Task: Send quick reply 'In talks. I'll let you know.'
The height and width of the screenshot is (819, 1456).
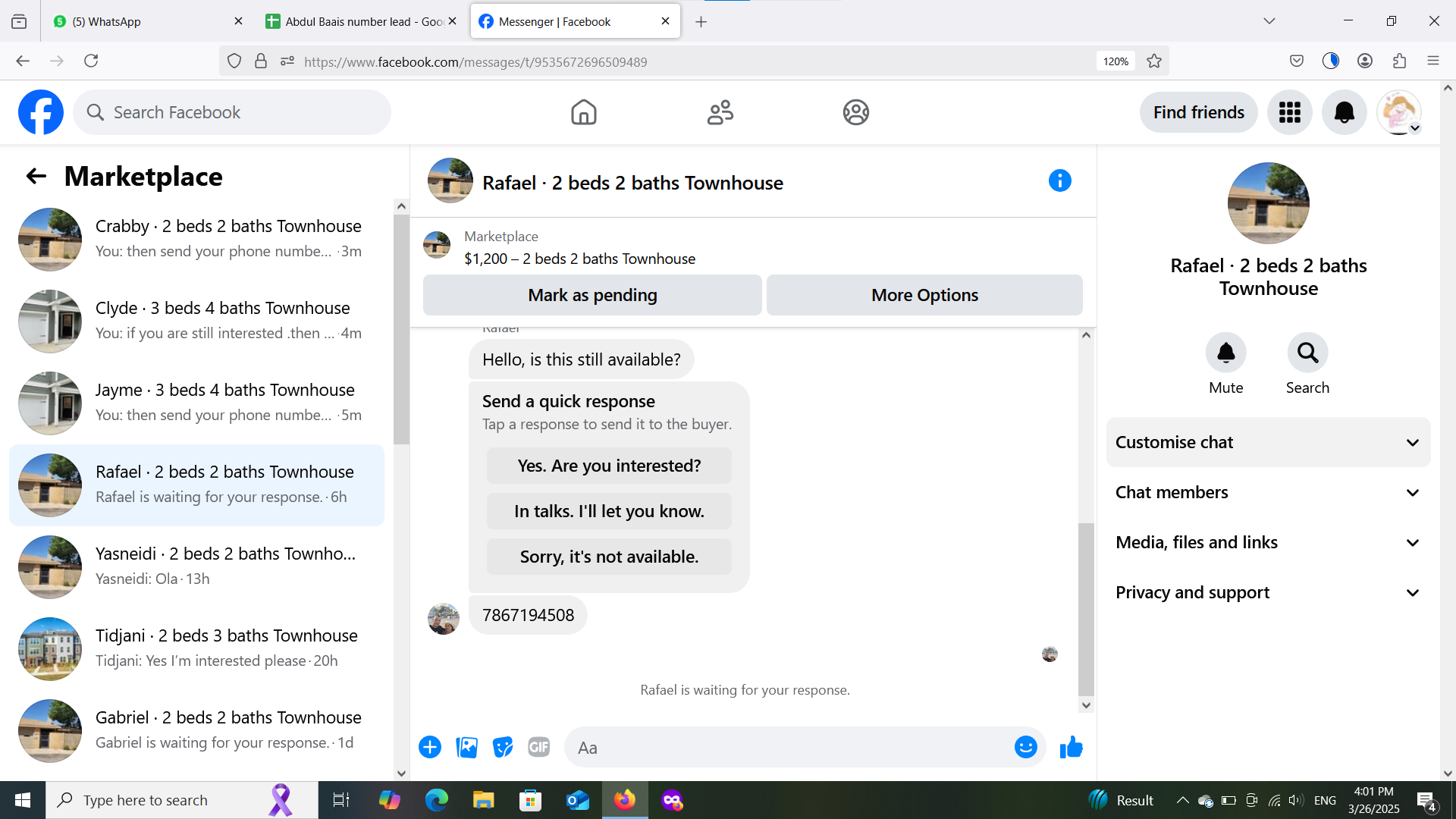Action: click(x=609, y=511)
